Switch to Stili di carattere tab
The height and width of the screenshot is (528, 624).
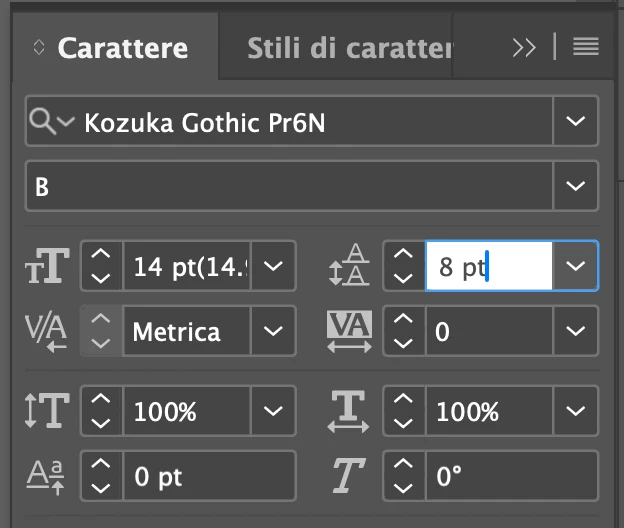tap(334, 48)
